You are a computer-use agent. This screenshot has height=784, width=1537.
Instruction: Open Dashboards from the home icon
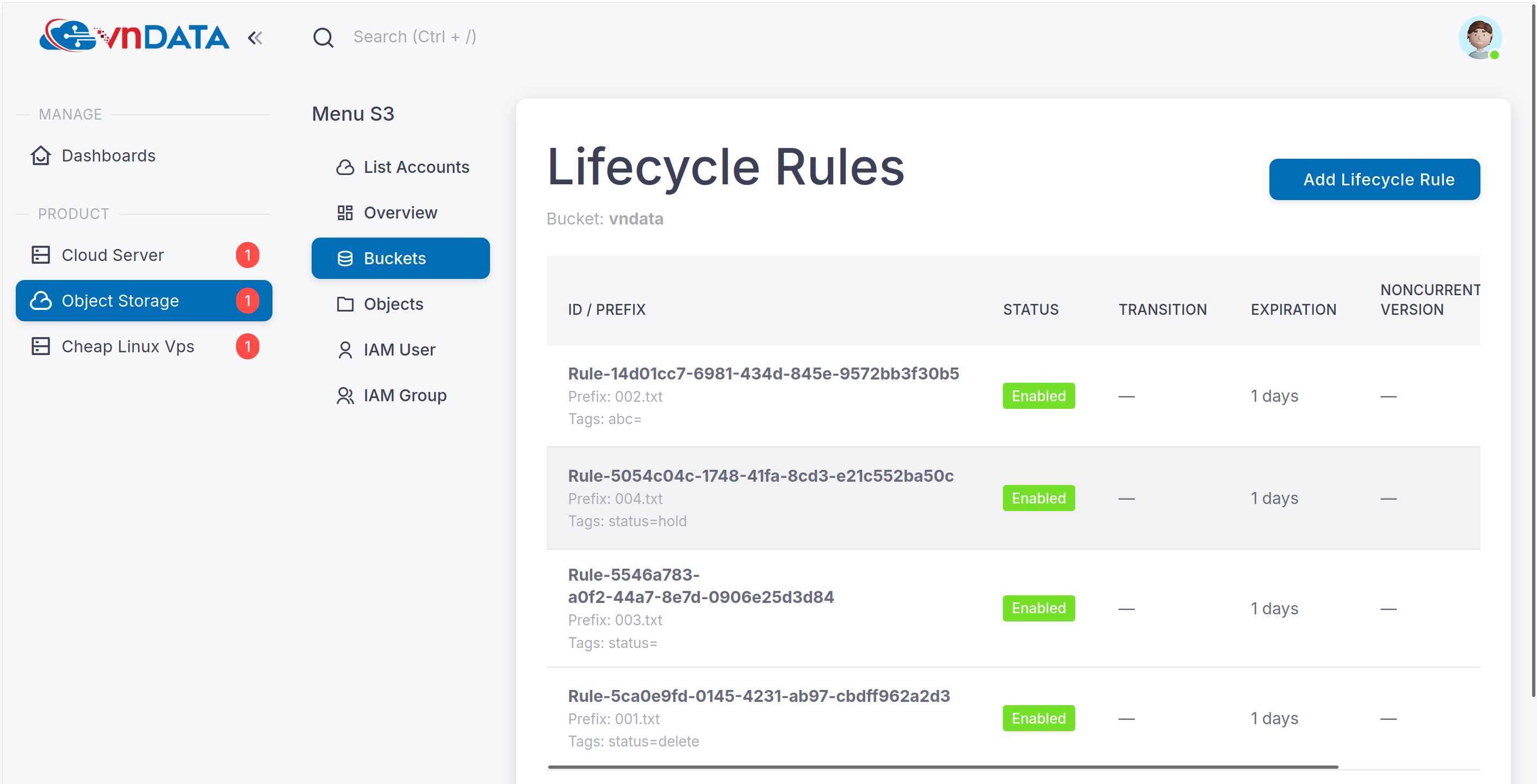pyautogui.click(x=41, y=155)
